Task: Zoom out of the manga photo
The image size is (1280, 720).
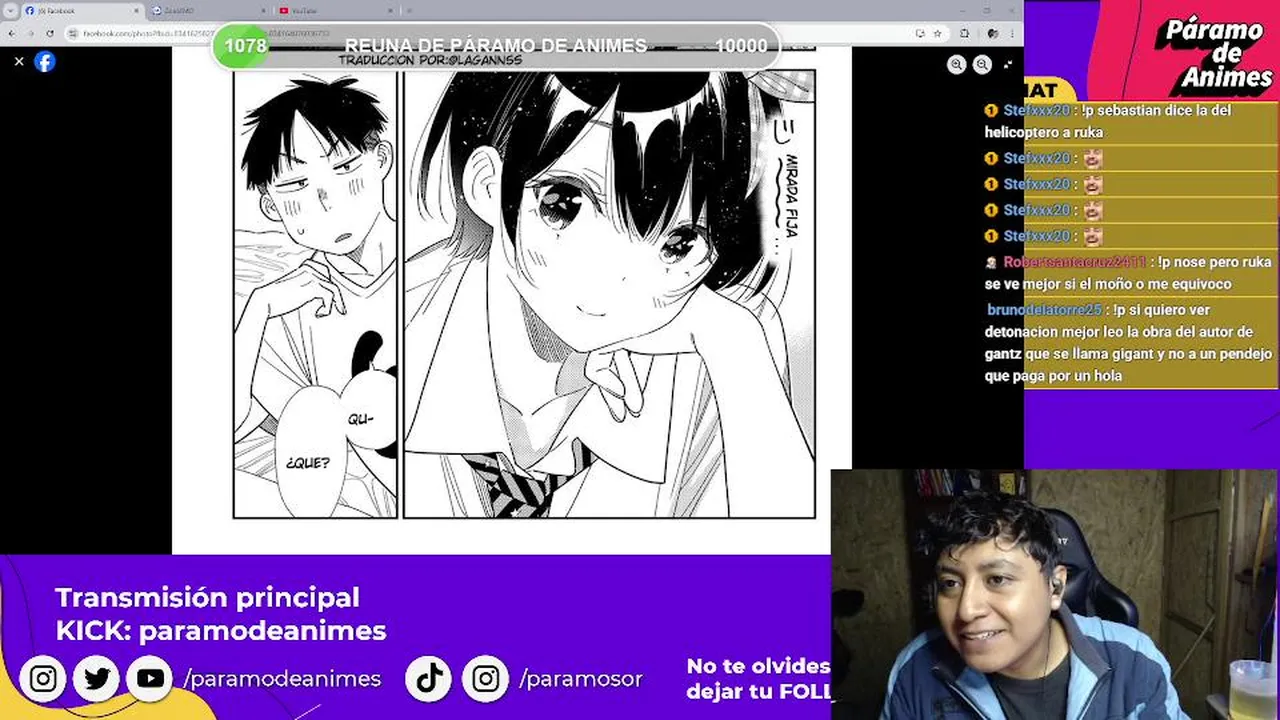Action: coord(982,64)
